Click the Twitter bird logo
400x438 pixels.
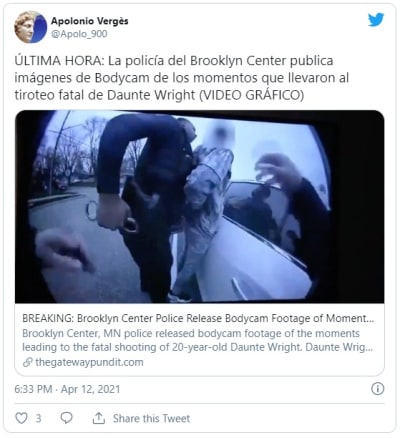pos(376,20)
